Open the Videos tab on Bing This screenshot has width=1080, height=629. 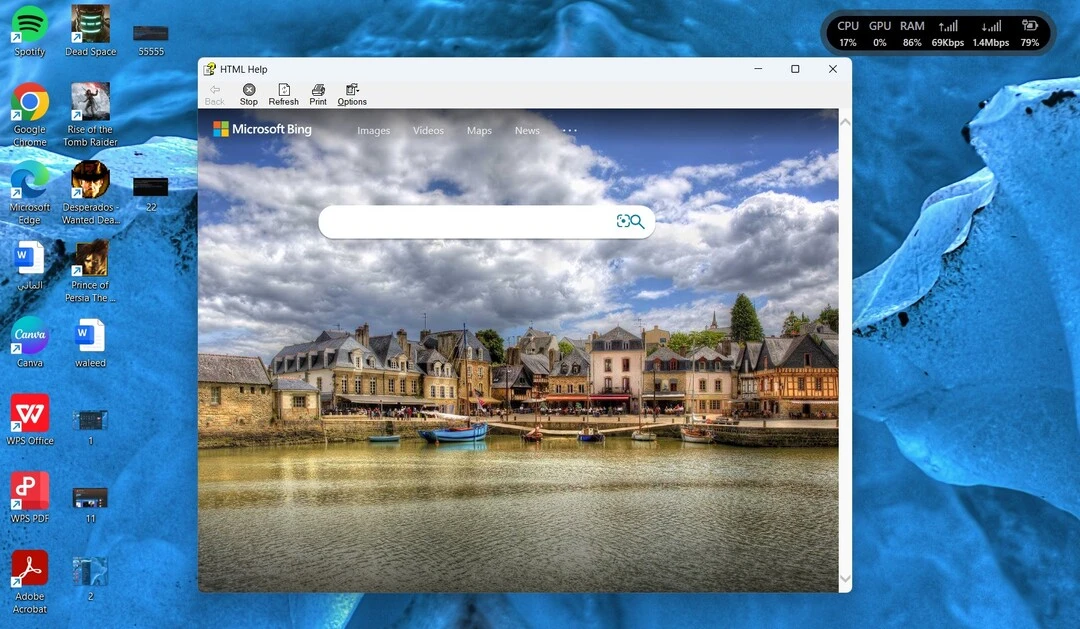428,130
